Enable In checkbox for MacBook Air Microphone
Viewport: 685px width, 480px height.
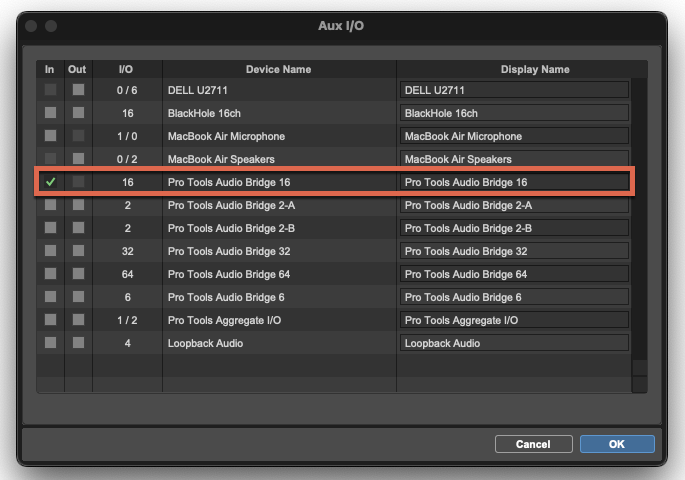point(51,136)
